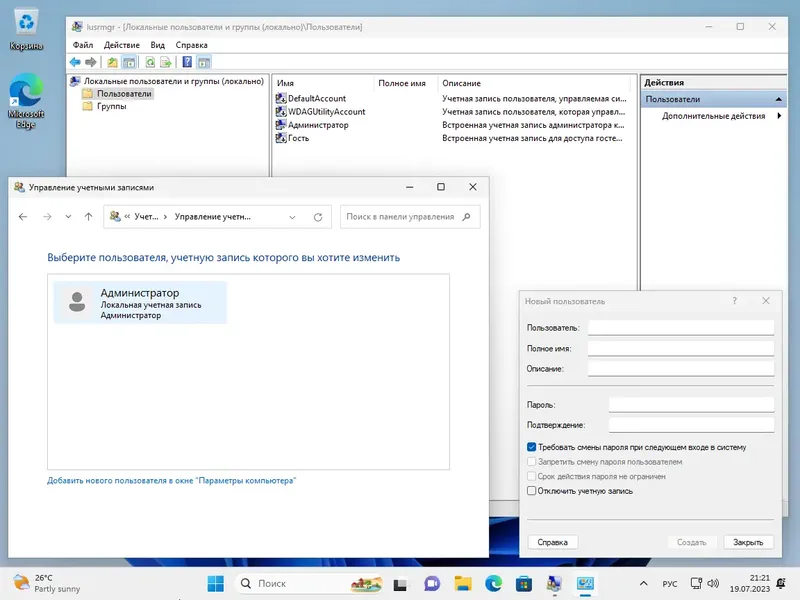800x600 pixels.
Task: Expand address bar history dropdown
Action: point(292,217)
